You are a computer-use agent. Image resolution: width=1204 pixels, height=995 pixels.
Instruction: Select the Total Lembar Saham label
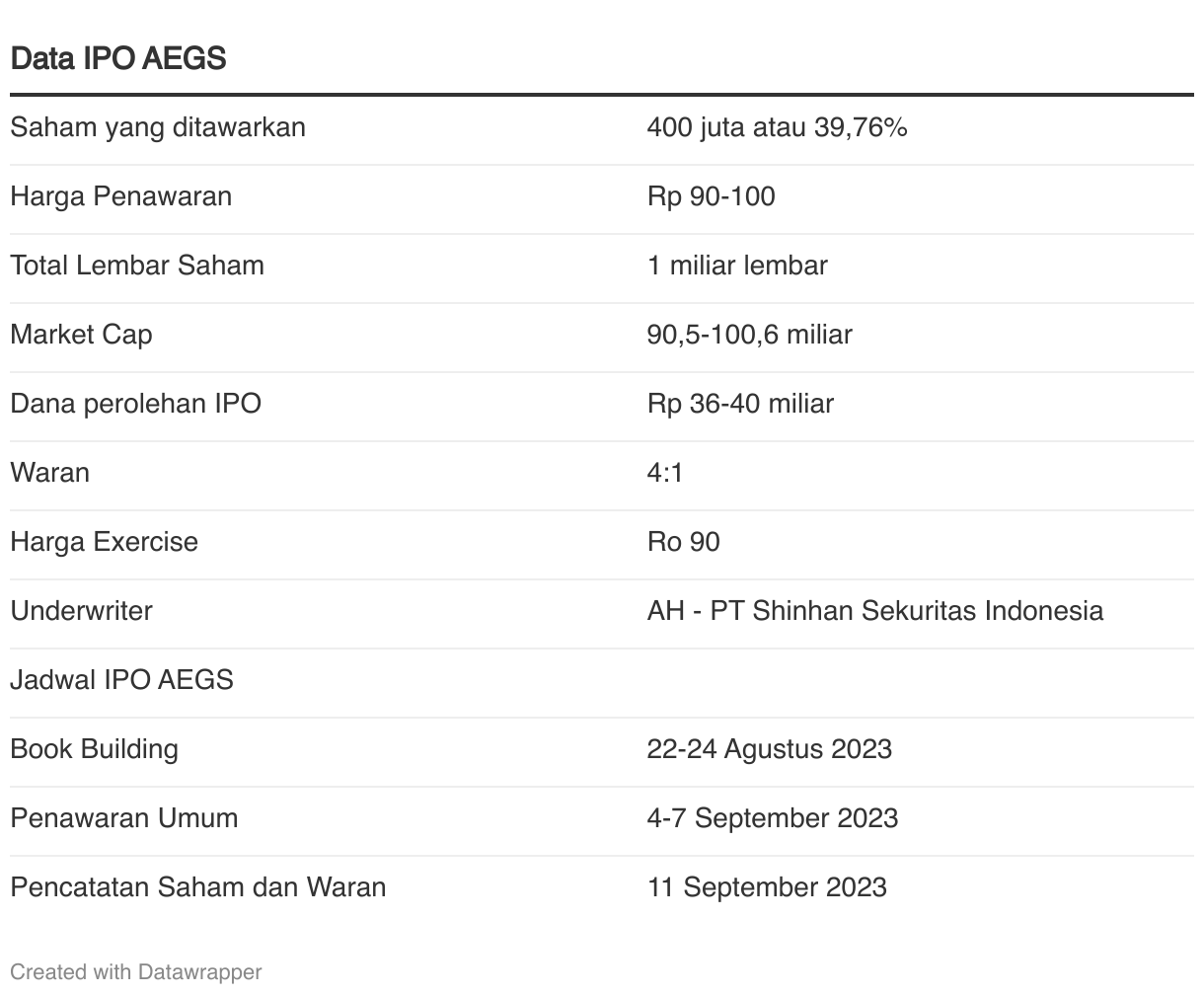[137, 266]
